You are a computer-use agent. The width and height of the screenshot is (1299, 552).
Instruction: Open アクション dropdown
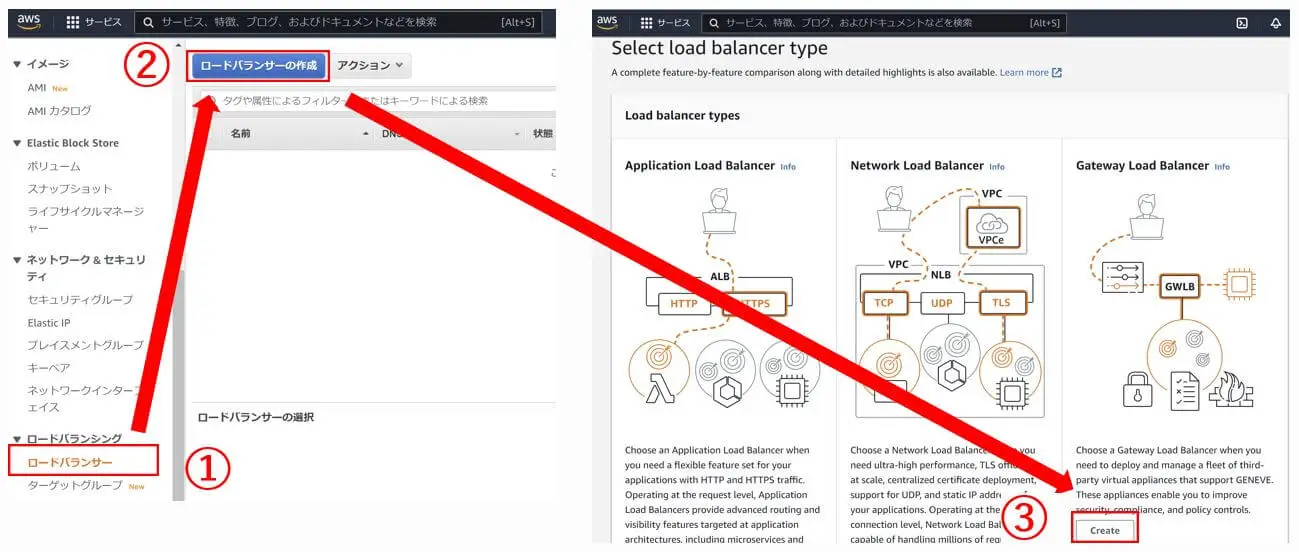tap(370, 66)
